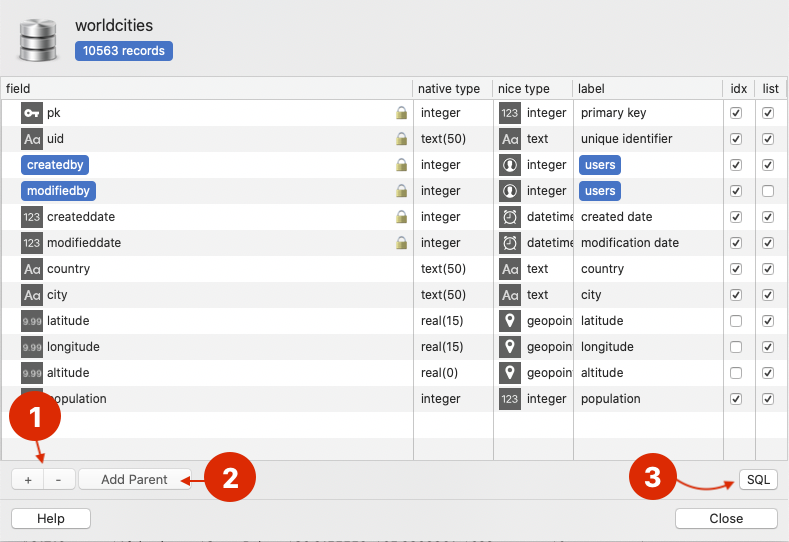Select the createdby field tag
The height and width of the screenshot is (542, 789).
pyautogui.click(x=55, y=165)
